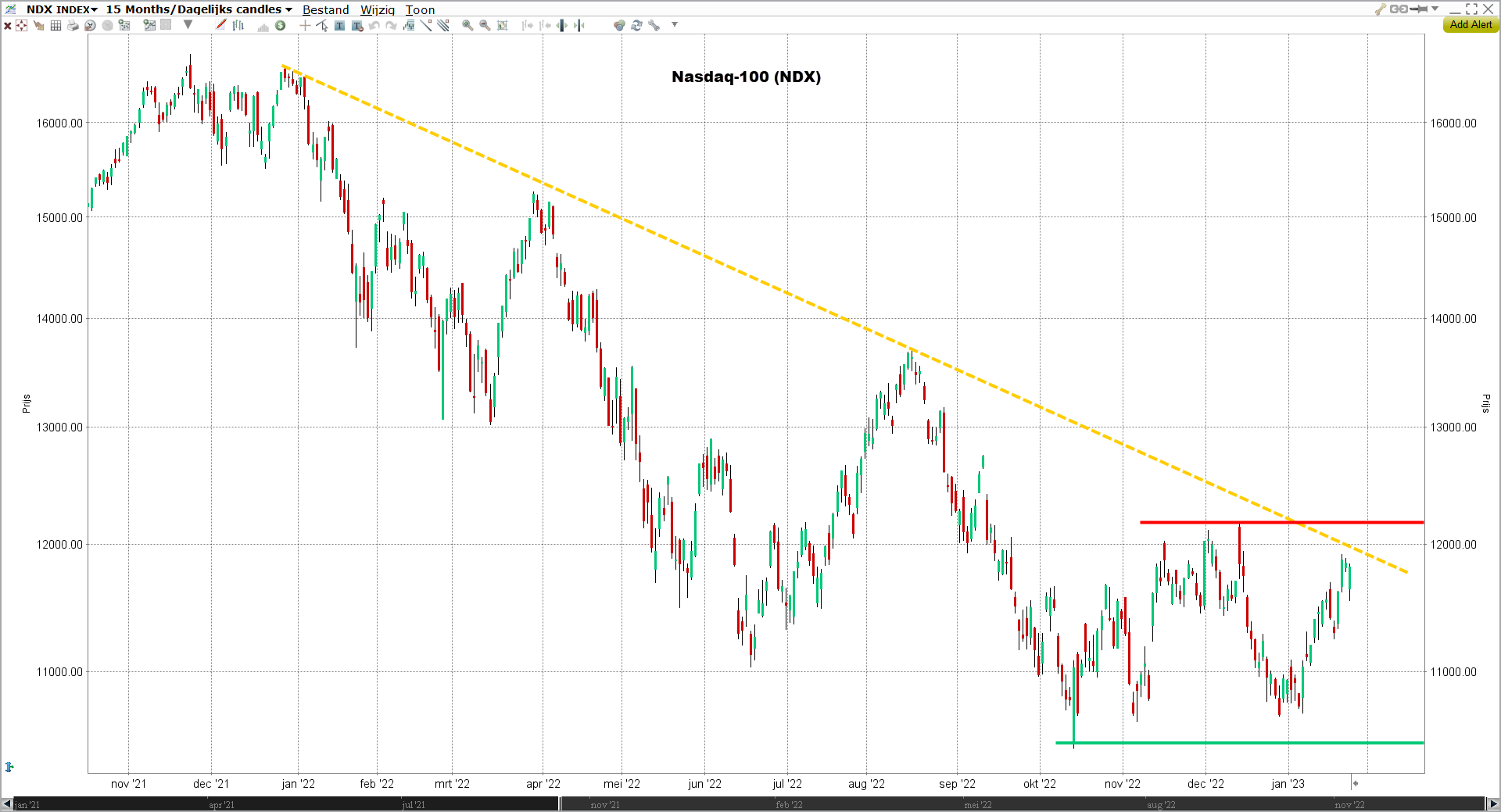Click the jan '23 date axis label

pyautogui.click(x=1288, y=784)
